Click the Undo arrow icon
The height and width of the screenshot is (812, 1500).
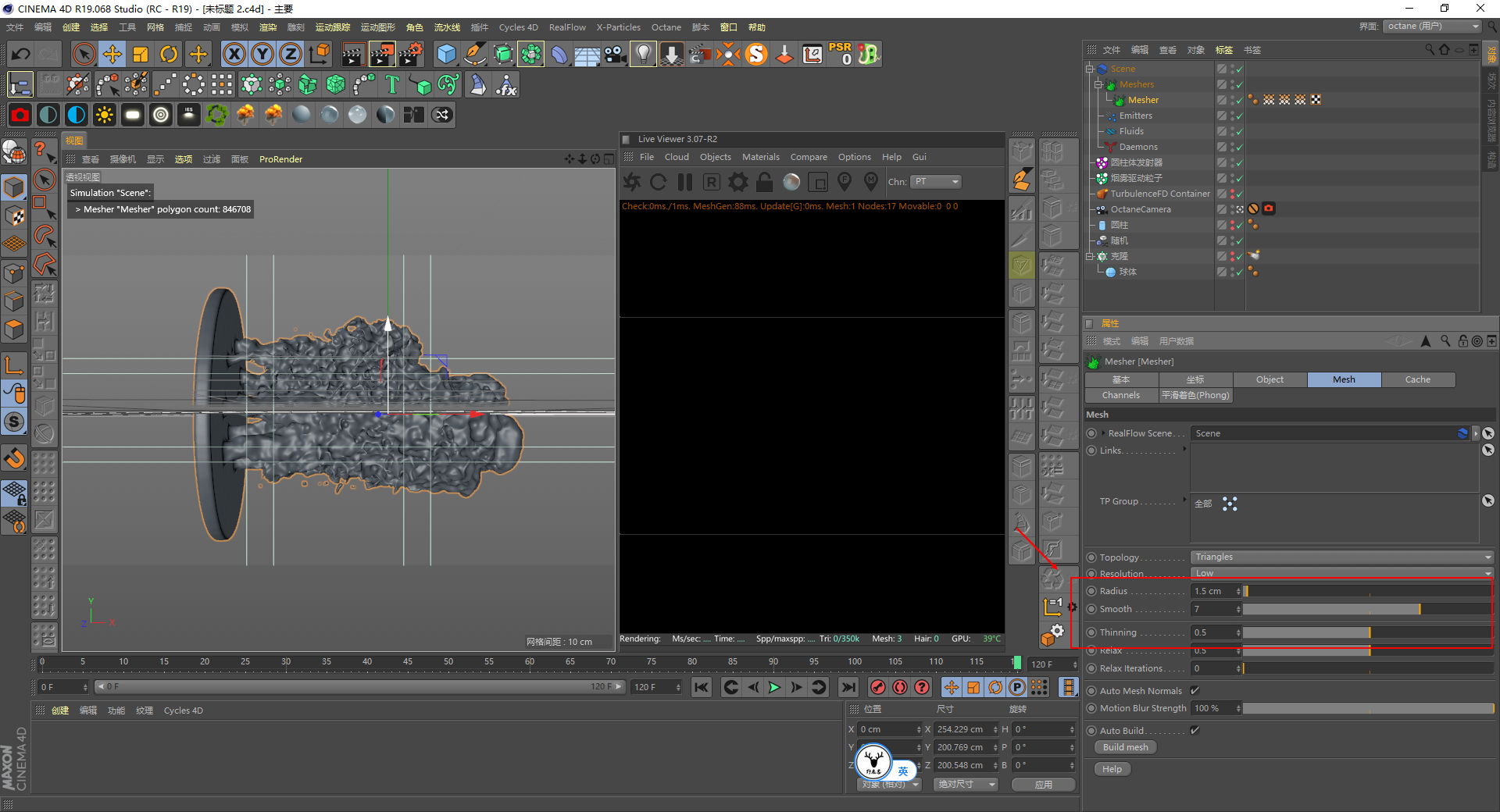[21, 54]
